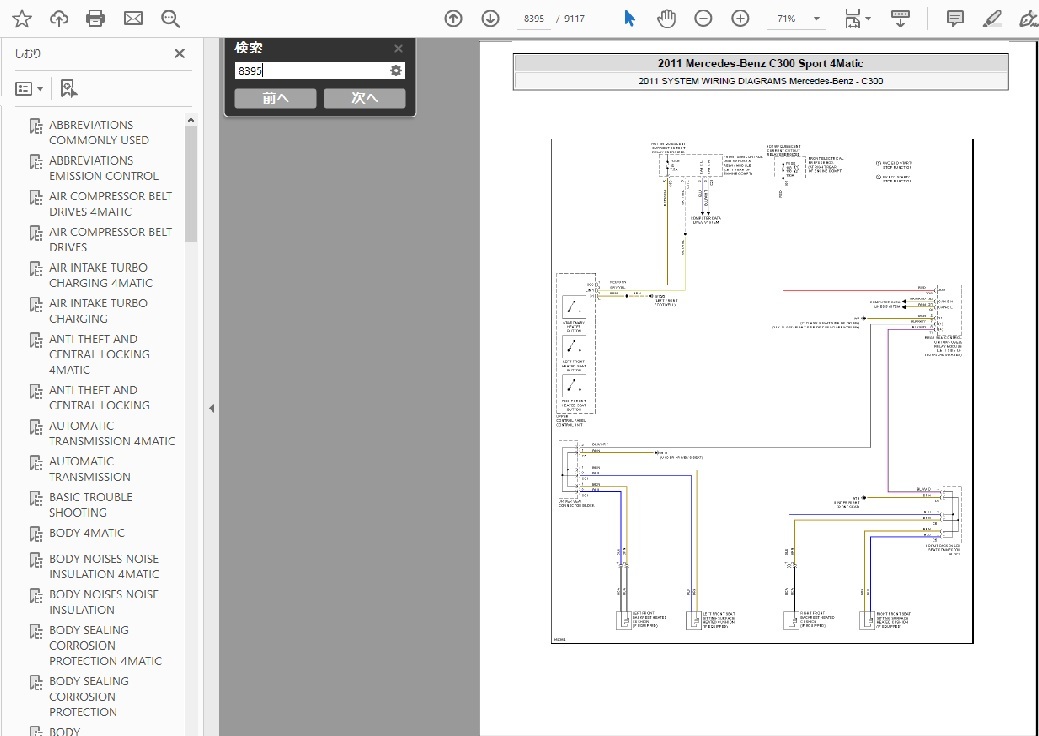1039x736 pixels.
Task: Zoom out with the minus icon
Action: (703, 19)
